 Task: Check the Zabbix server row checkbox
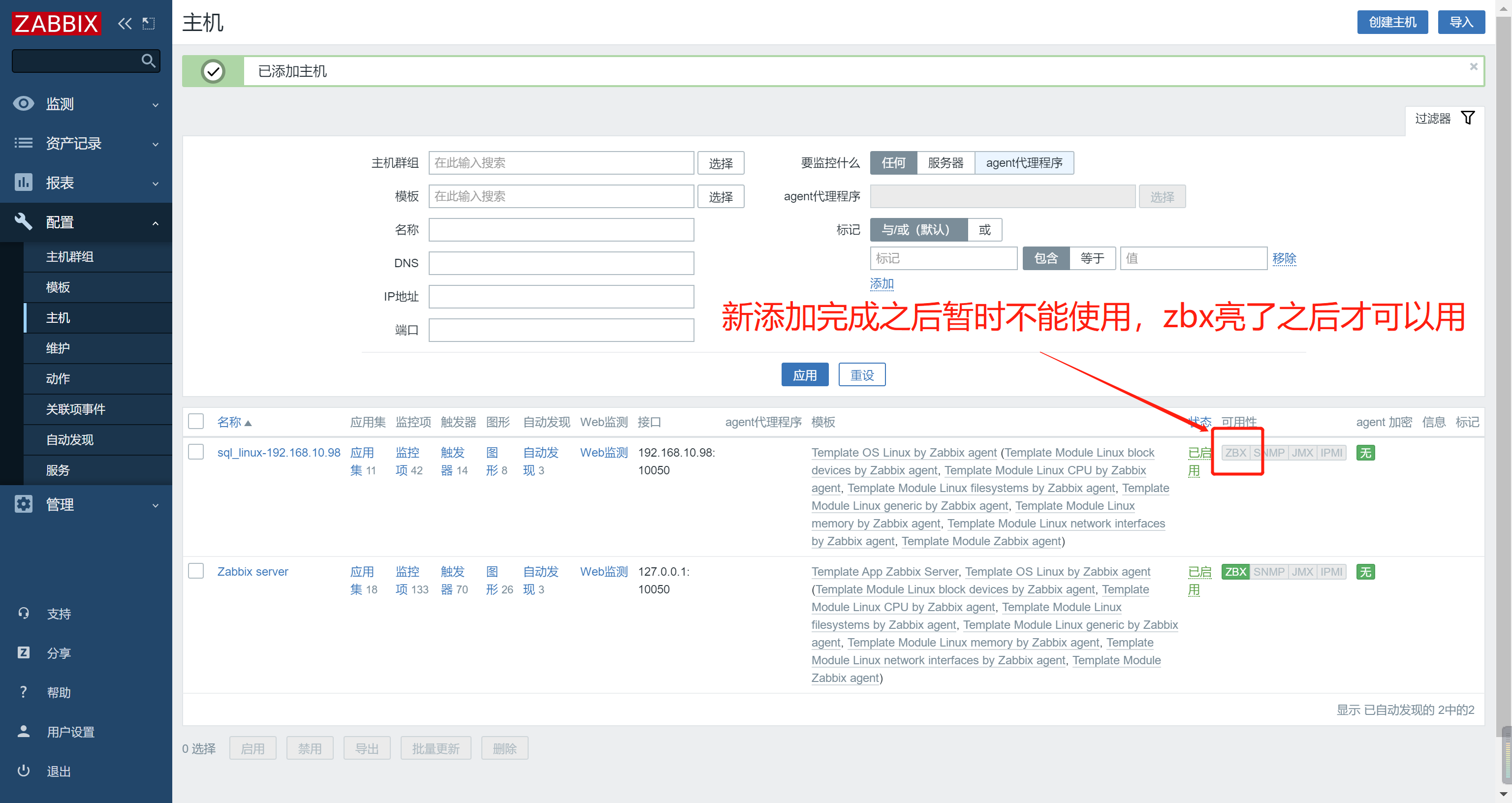click(196, 571)
